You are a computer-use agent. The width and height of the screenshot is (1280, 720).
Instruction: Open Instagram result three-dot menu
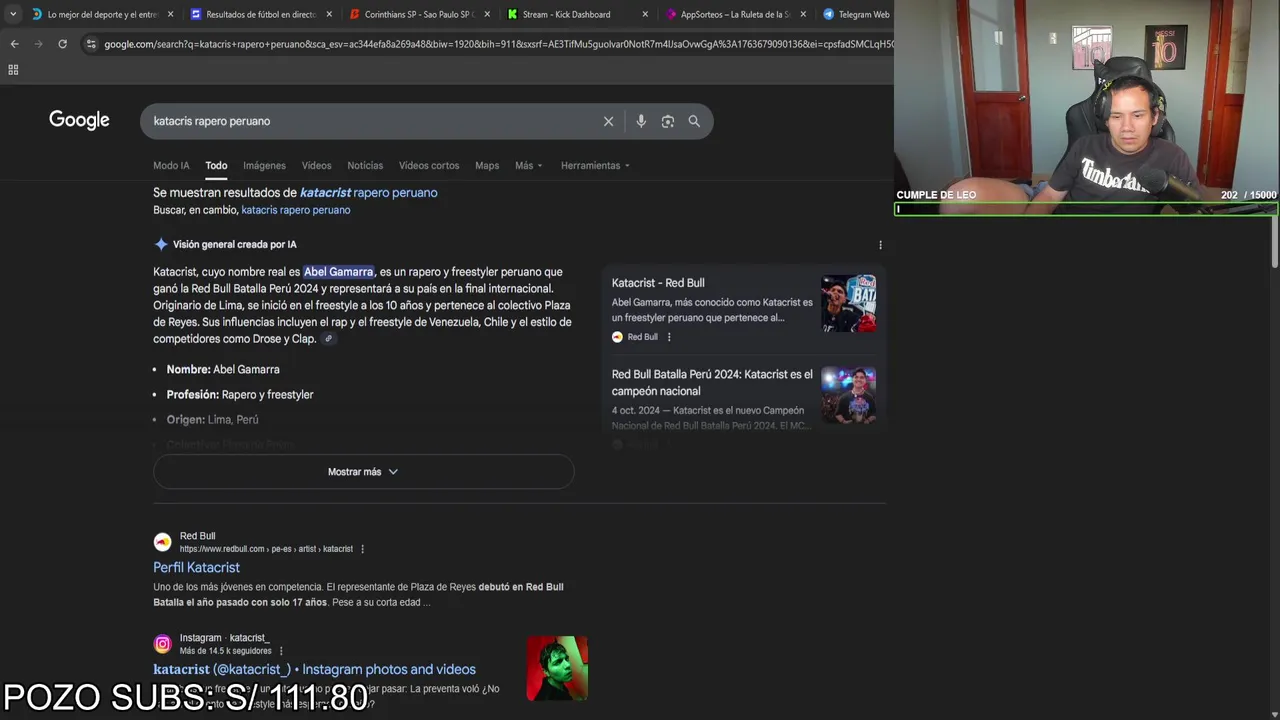281,651
